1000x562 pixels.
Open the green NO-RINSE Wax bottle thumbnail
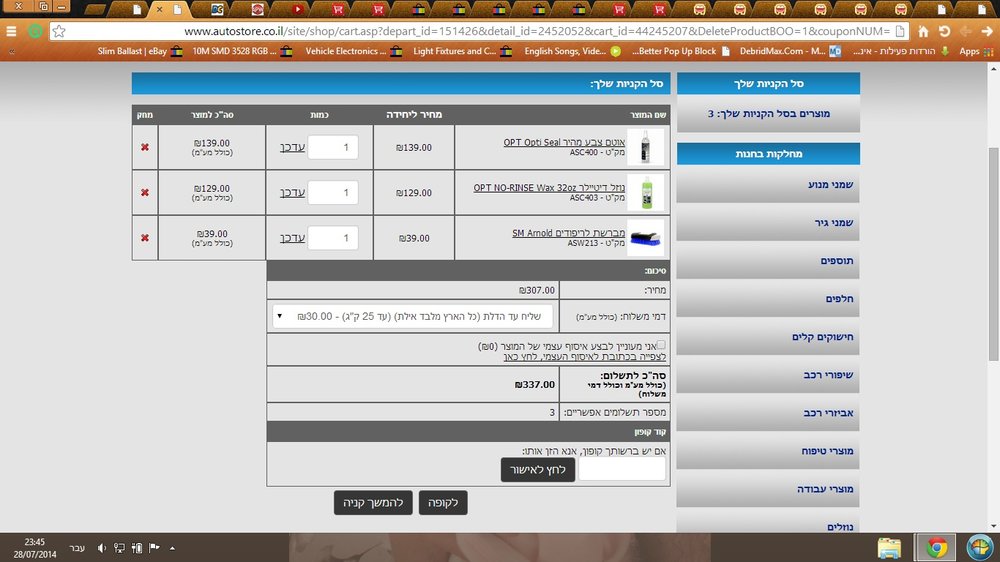[645, 193]
